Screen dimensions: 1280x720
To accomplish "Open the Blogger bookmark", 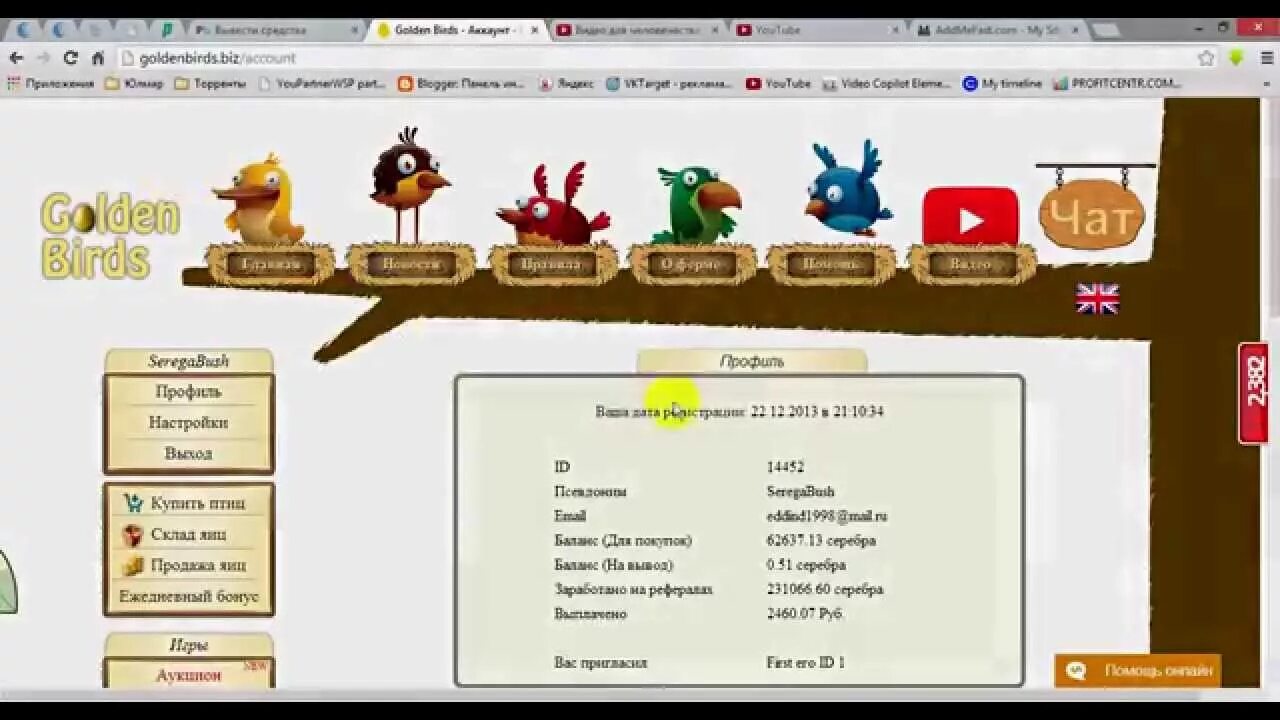I will [x=461, y=84].
